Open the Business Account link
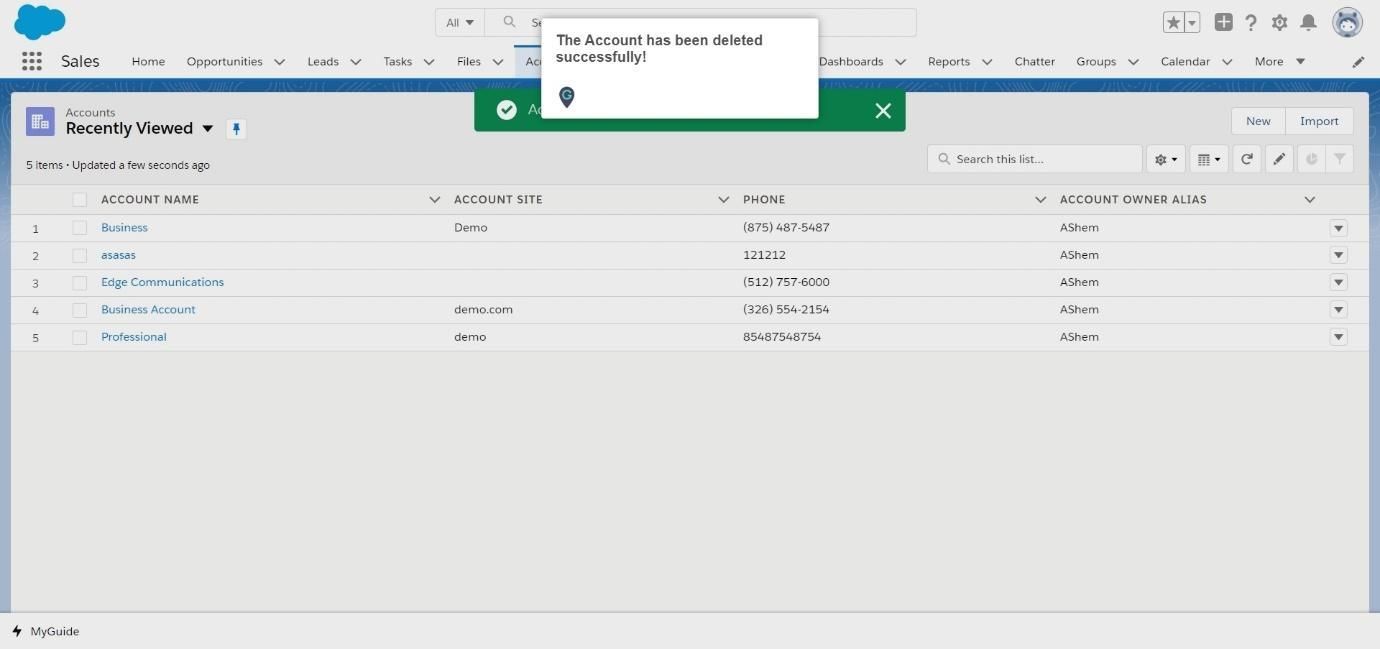The height and width of the screenshot is (649, 1380). [x=148, y=310]
